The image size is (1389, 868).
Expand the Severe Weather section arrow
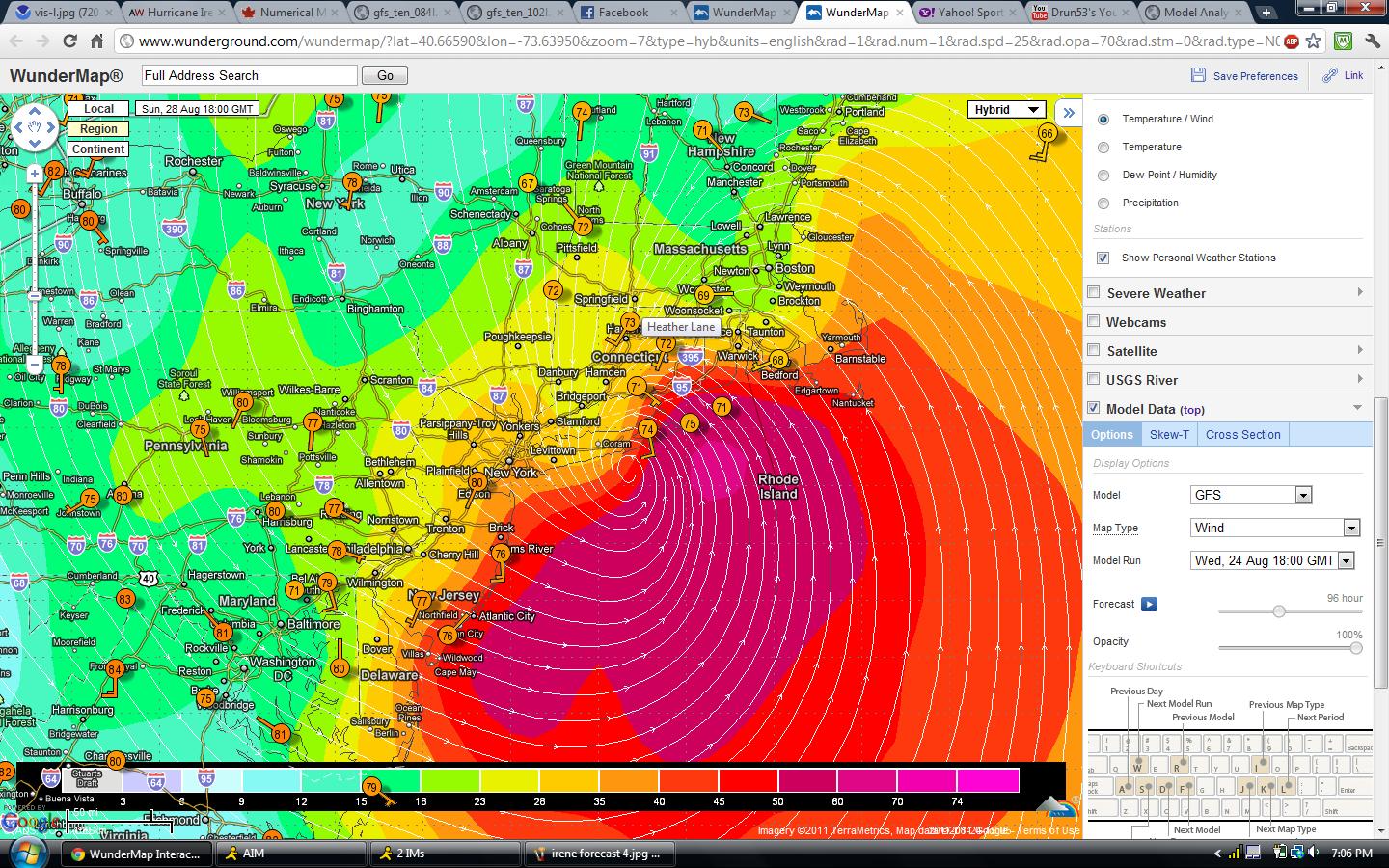[1360, 292]
